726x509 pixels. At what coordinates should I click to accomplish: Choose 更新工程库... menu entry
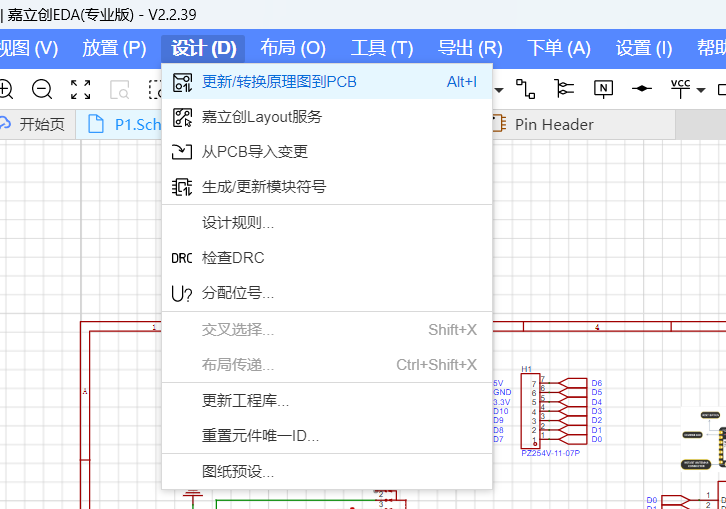click(327, 401)
